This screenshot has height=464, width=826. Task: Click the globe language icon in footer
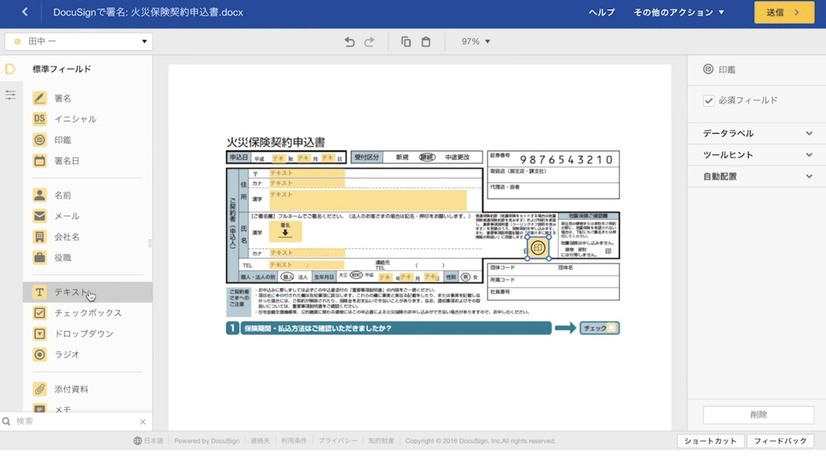coord(137,441)
